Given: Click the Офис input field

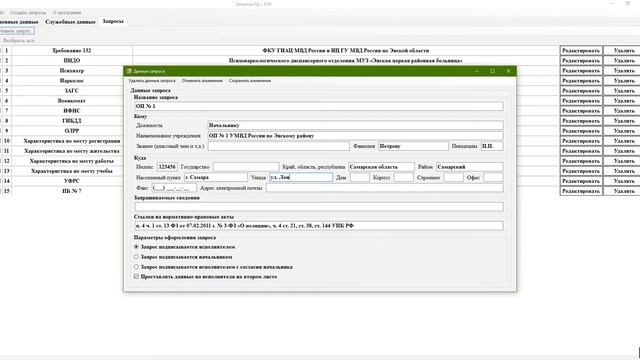Looking at the screenshot, I should 493,178.
